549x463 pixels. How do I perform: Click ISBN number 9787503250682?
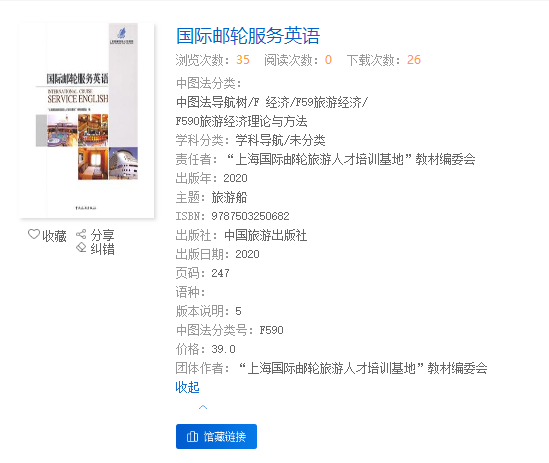coord(250,216)
